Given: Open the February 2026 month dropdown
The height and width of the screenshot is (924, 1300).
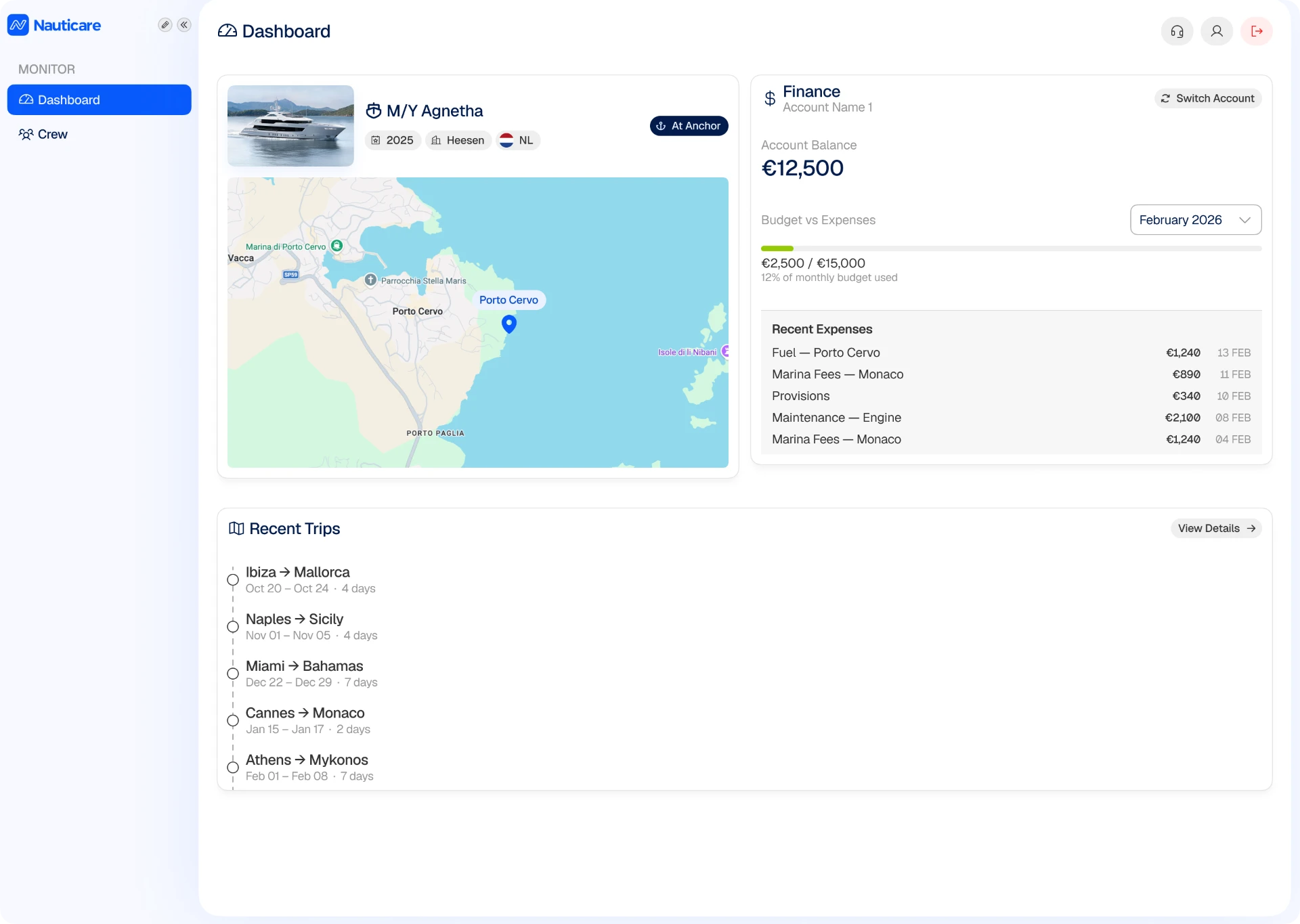Looking at the screenshot, I should click(1196, 220).
